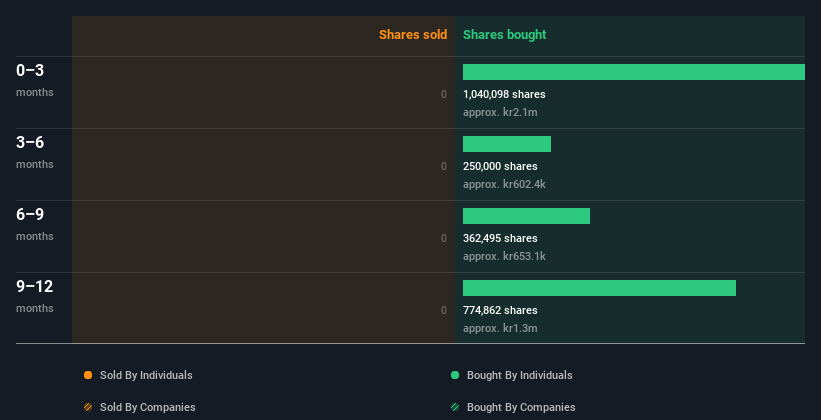Click the 9–12 months green bought bar
The image size is (821, 420).
[x=599, y=288]
